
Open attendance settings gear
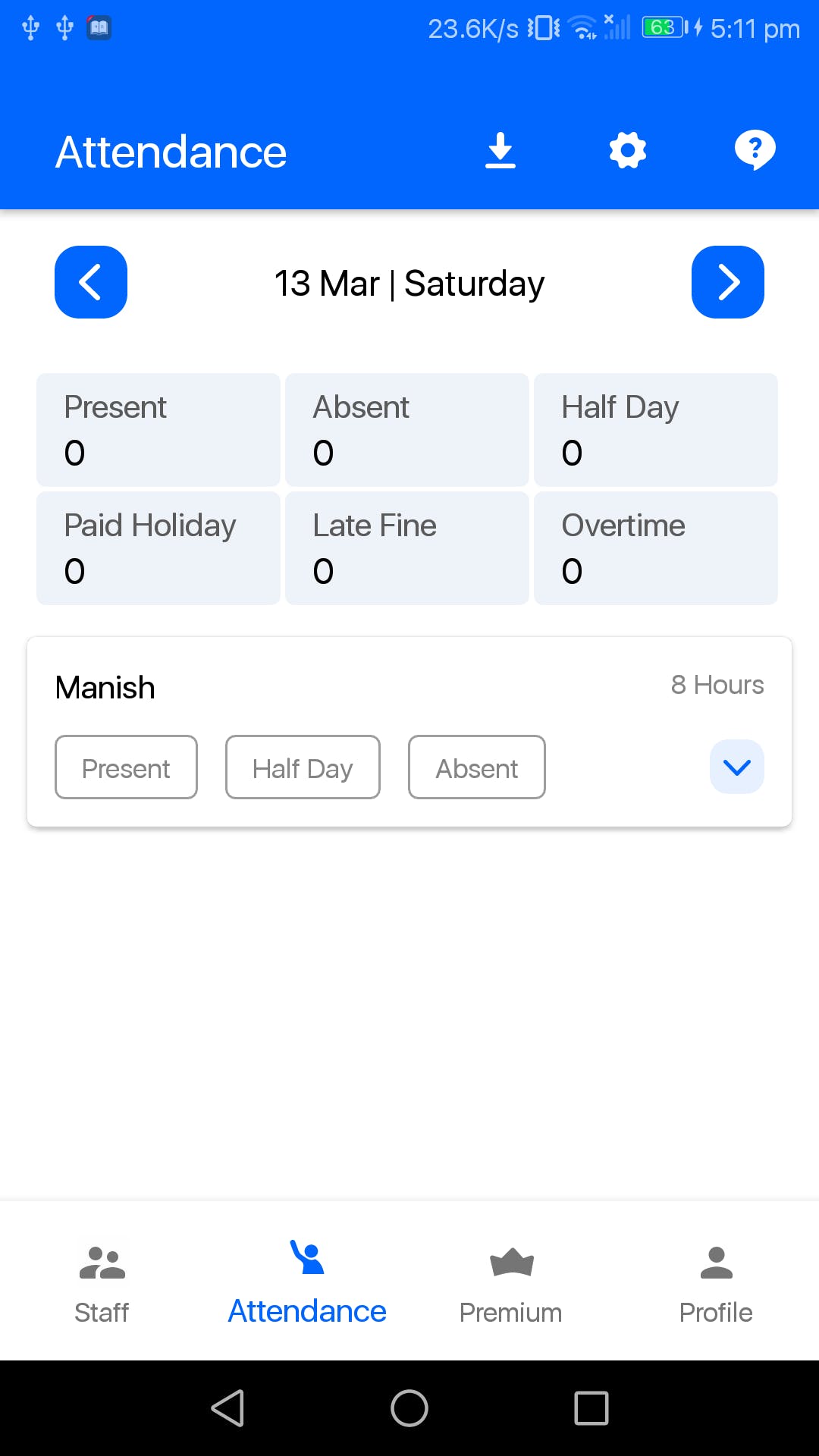point(628,150)
